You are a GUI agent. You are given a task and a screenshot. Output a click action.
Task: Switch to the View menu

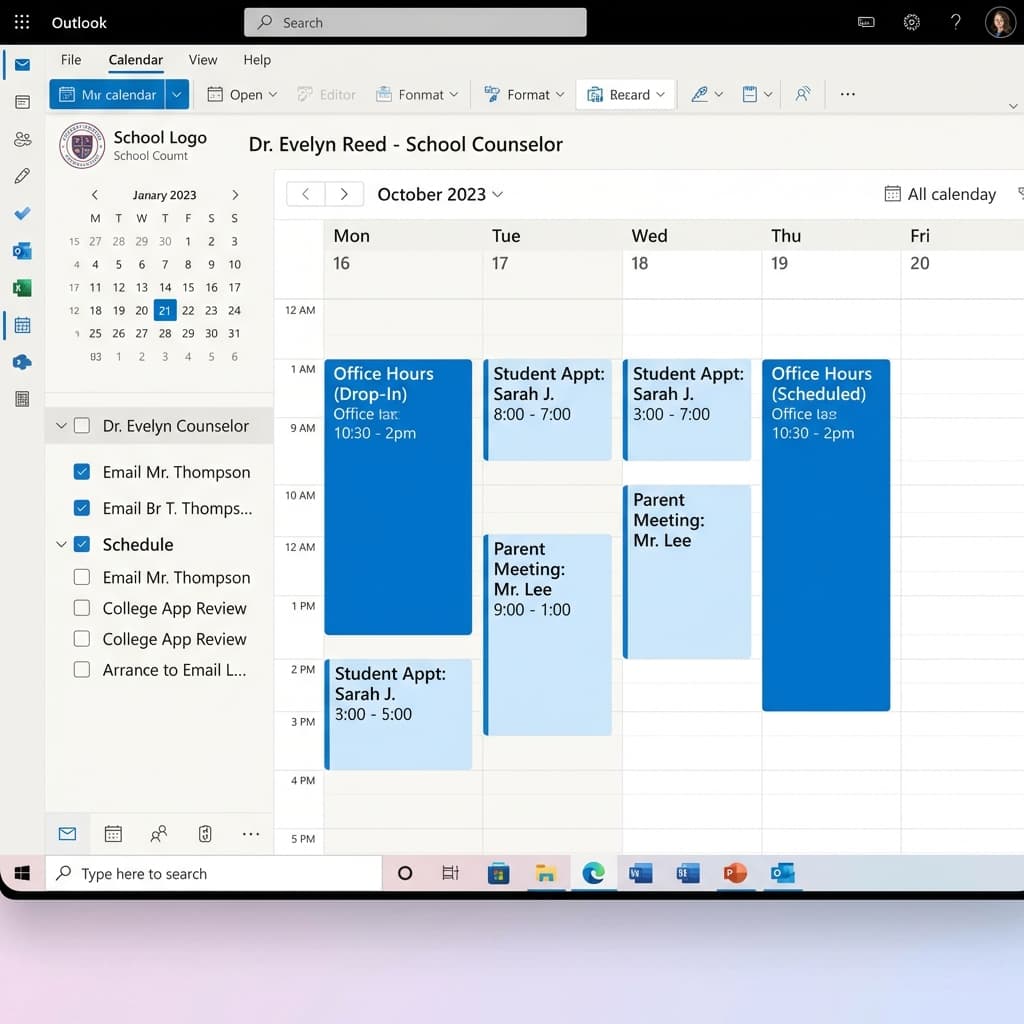coord(203,60)
